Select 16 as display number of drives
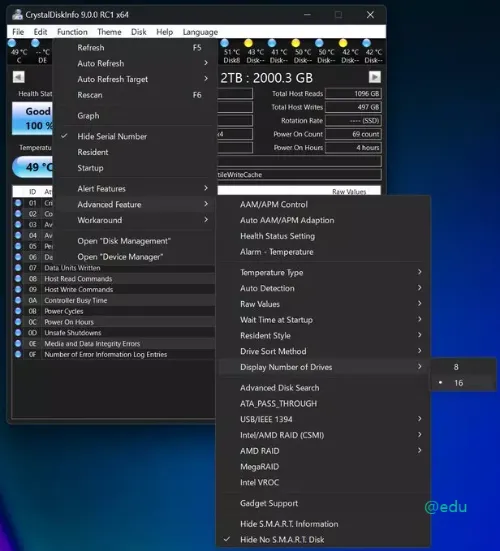The width and height of the screenshot is (500, 551). (x=463, y=383)
